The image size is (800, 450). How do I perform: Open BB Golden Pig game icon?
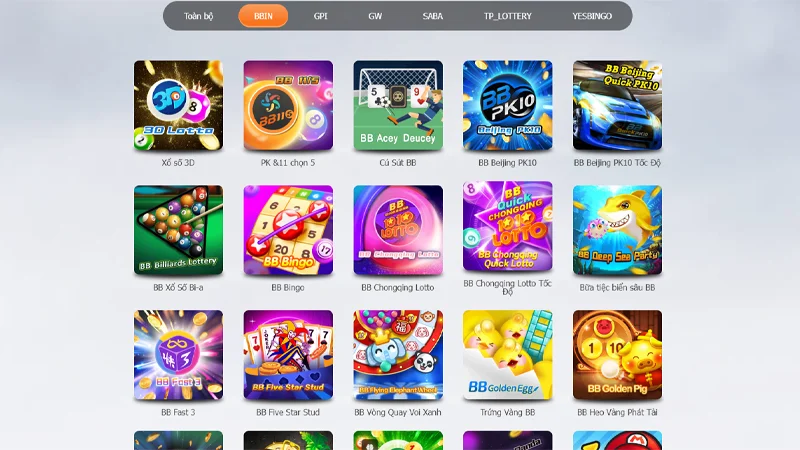pos(617,355)
